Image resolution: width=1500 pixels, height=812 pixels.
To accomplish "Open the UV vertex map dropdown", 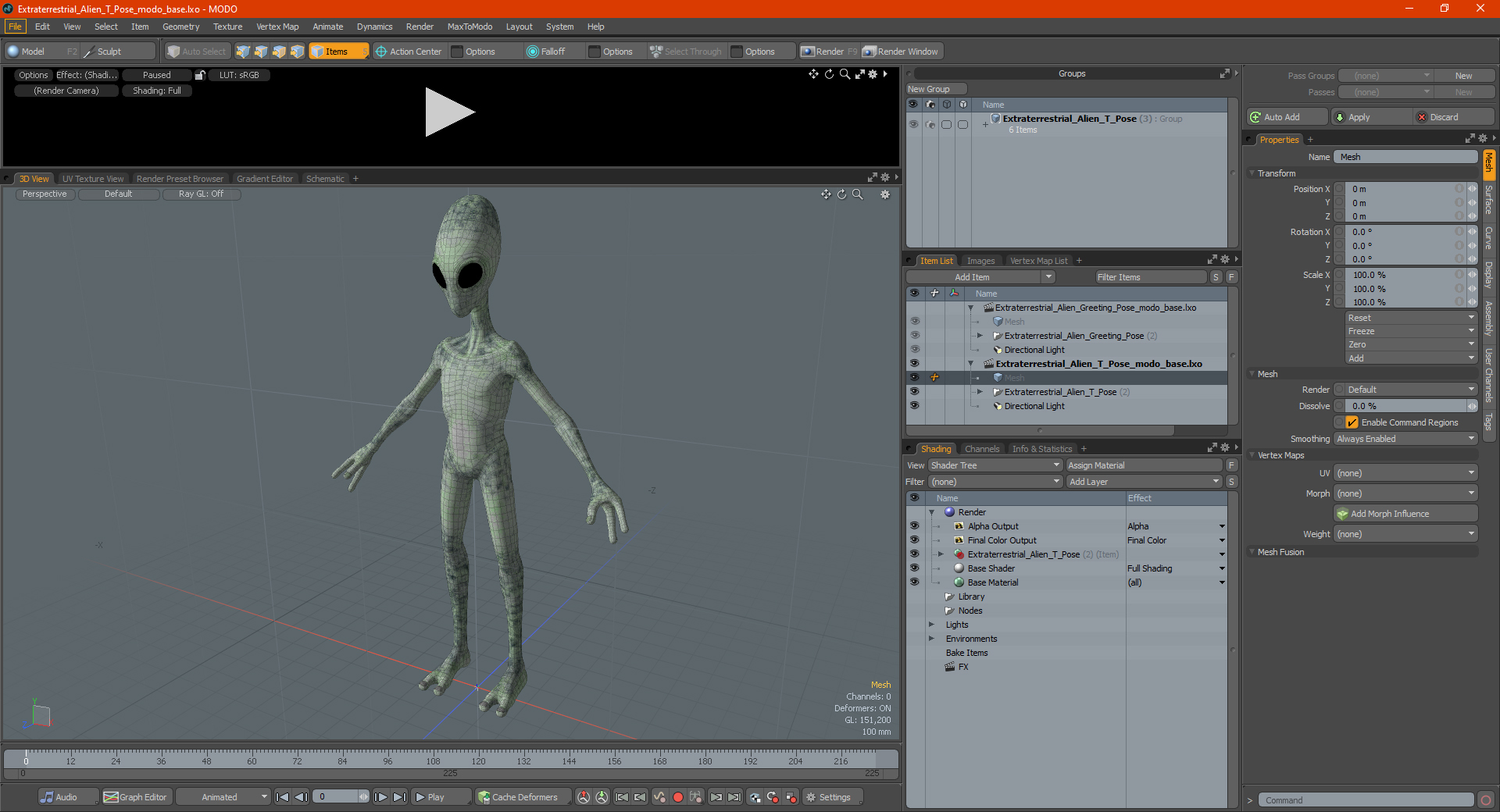I will (1405, 473).
